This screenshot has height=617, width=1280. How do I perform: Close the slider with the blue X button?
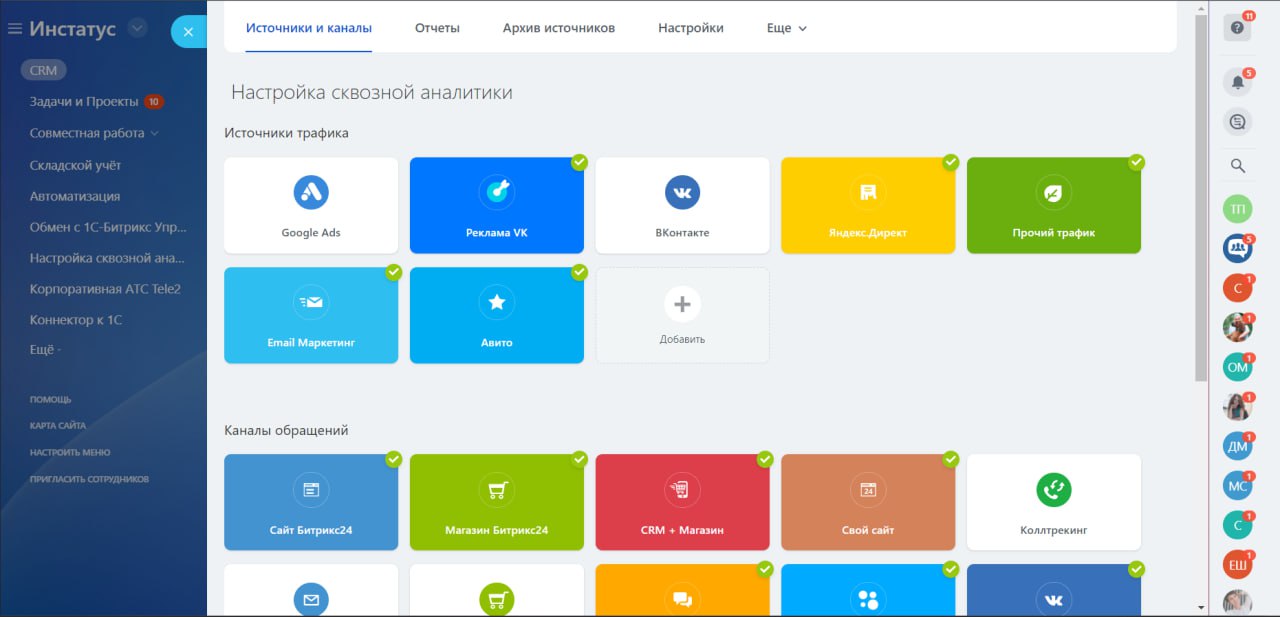click(x=188, y=32)
